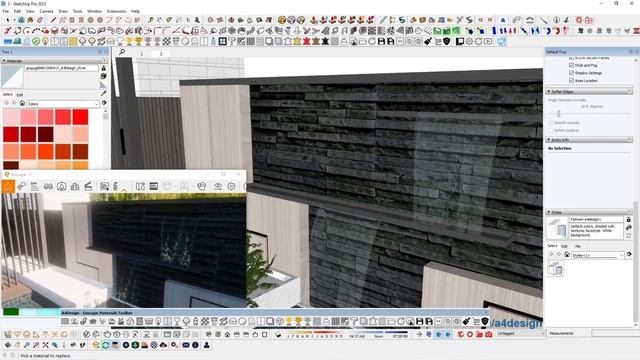Collapse the Styles panel
Screen dimensions: 640x360
[549, 212]
